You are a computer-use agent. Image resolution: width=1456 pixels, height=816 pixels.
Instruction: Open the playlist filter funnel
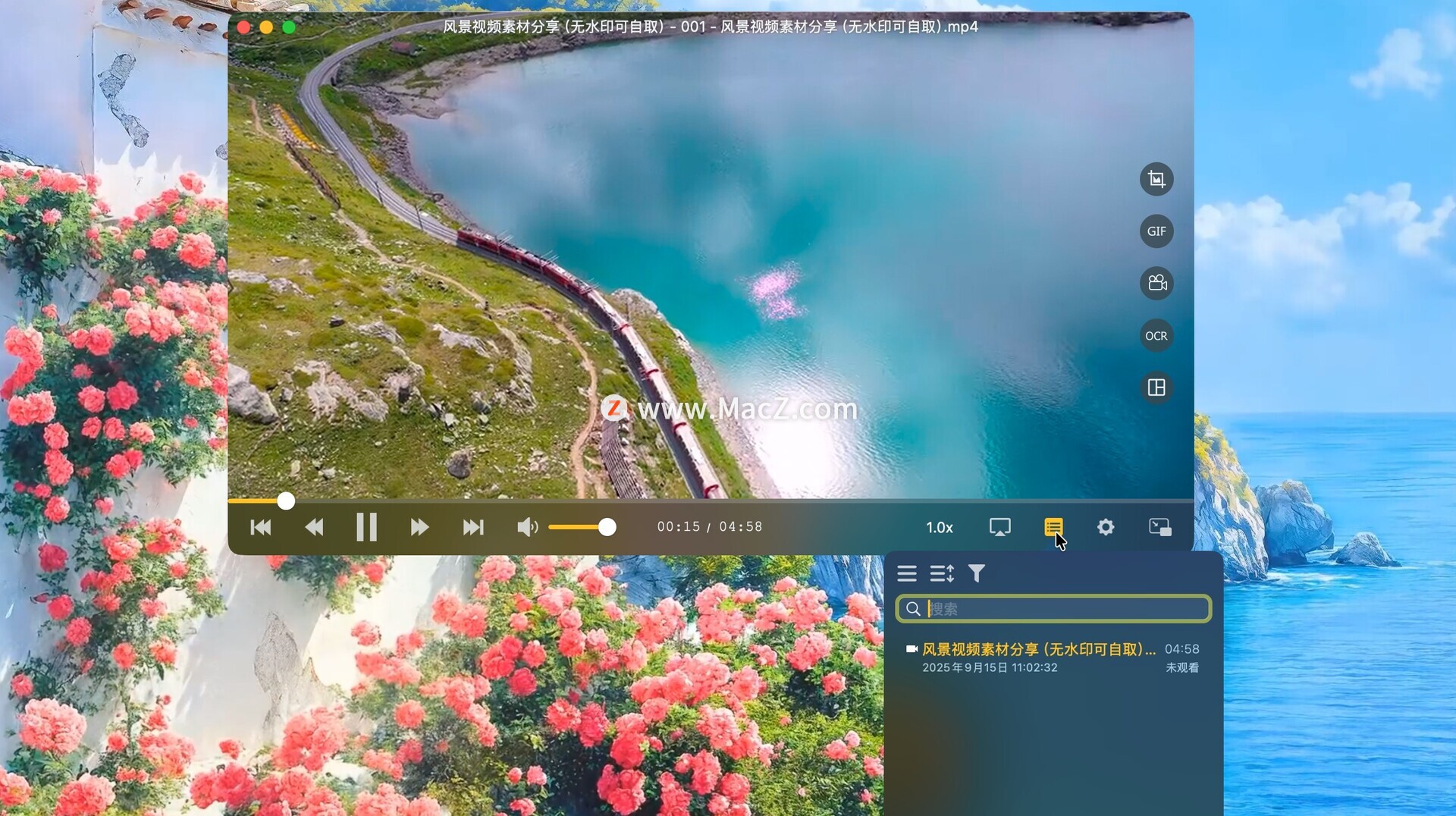(976, 574)
